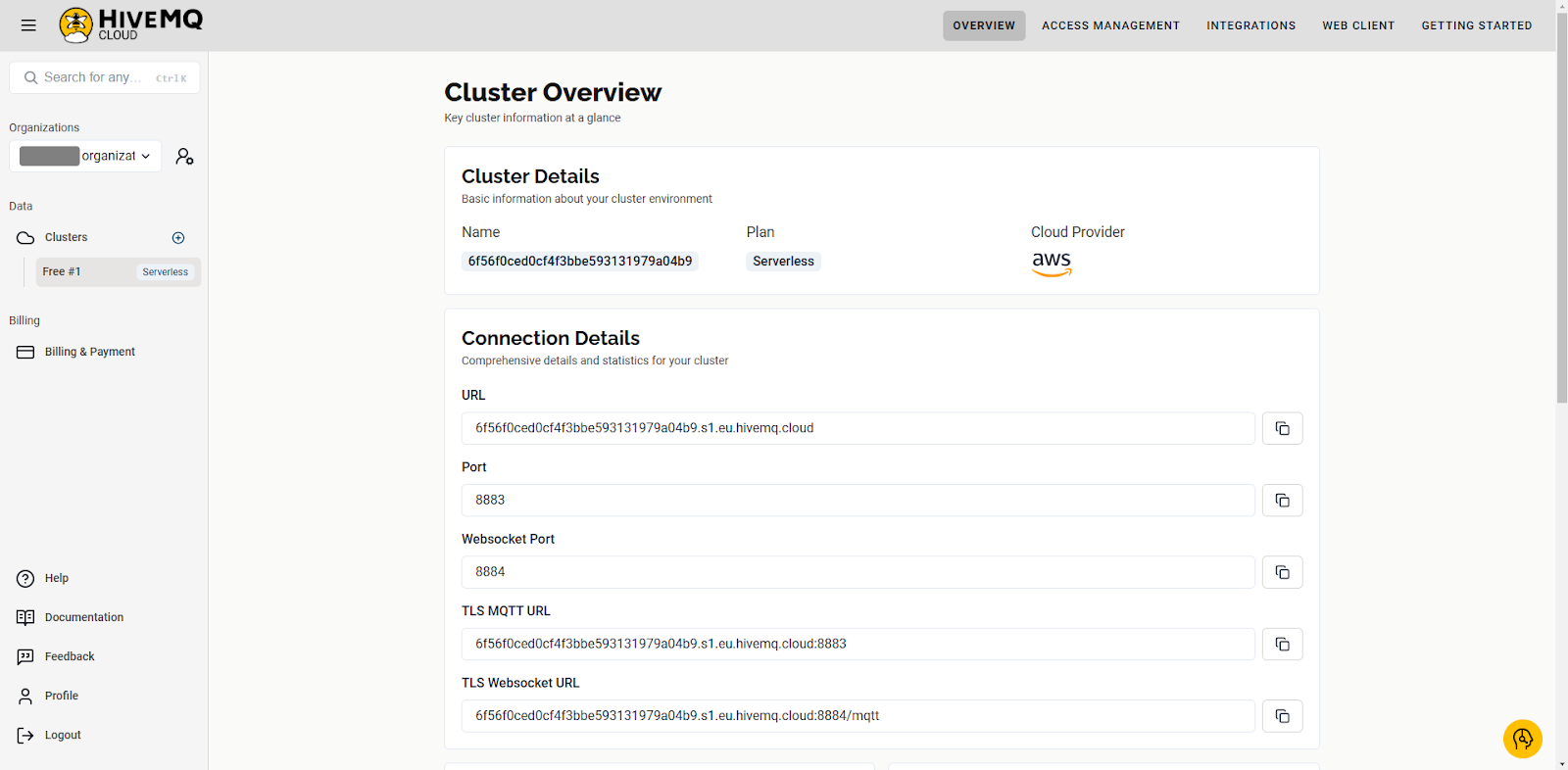Copy the Port value 8883

tap(1282, 501)
